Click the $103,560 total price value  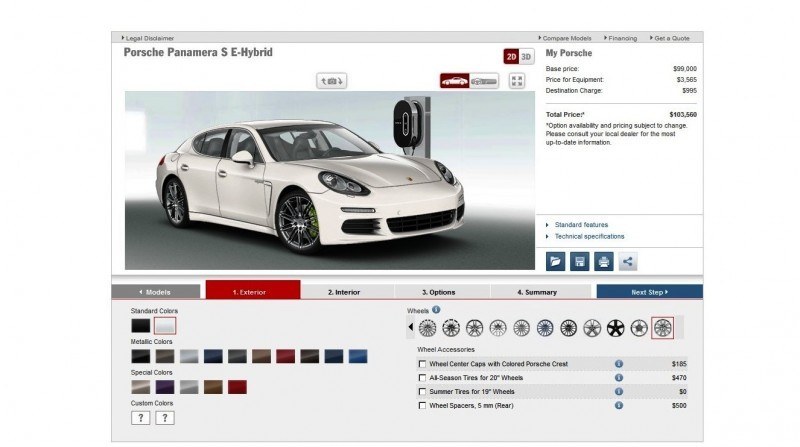(x=683, y=115)
